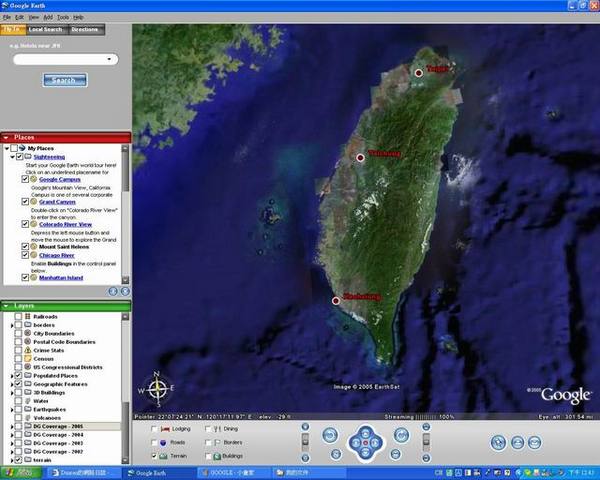The height and width of the screenshot is (480, 600).
Task: Switch to the Local Search tab
Action: (45, 29)
